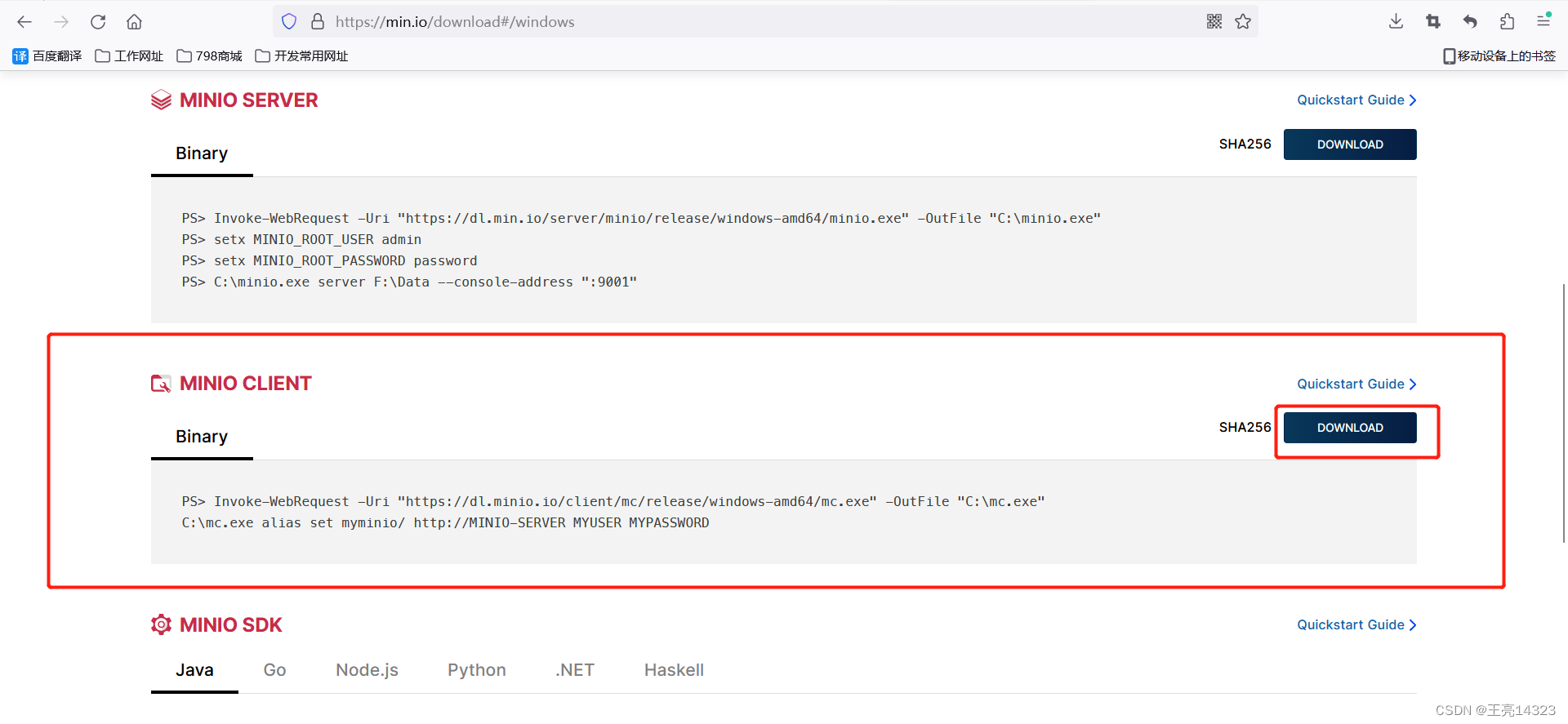Click the browser forward arrow
Image resolution: width=1568 pixels, height=724 pixels.
tap(61, 22)
